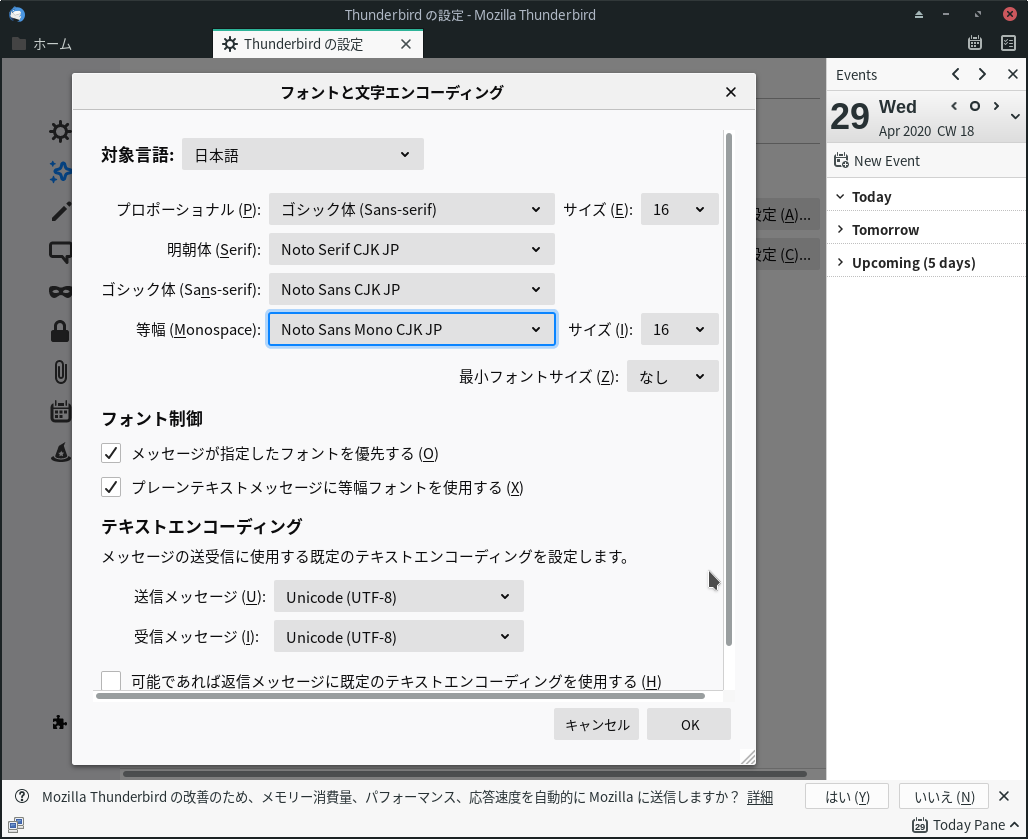
Task: Open Privacy mask icon in sidebar
Action: (60, 292)
